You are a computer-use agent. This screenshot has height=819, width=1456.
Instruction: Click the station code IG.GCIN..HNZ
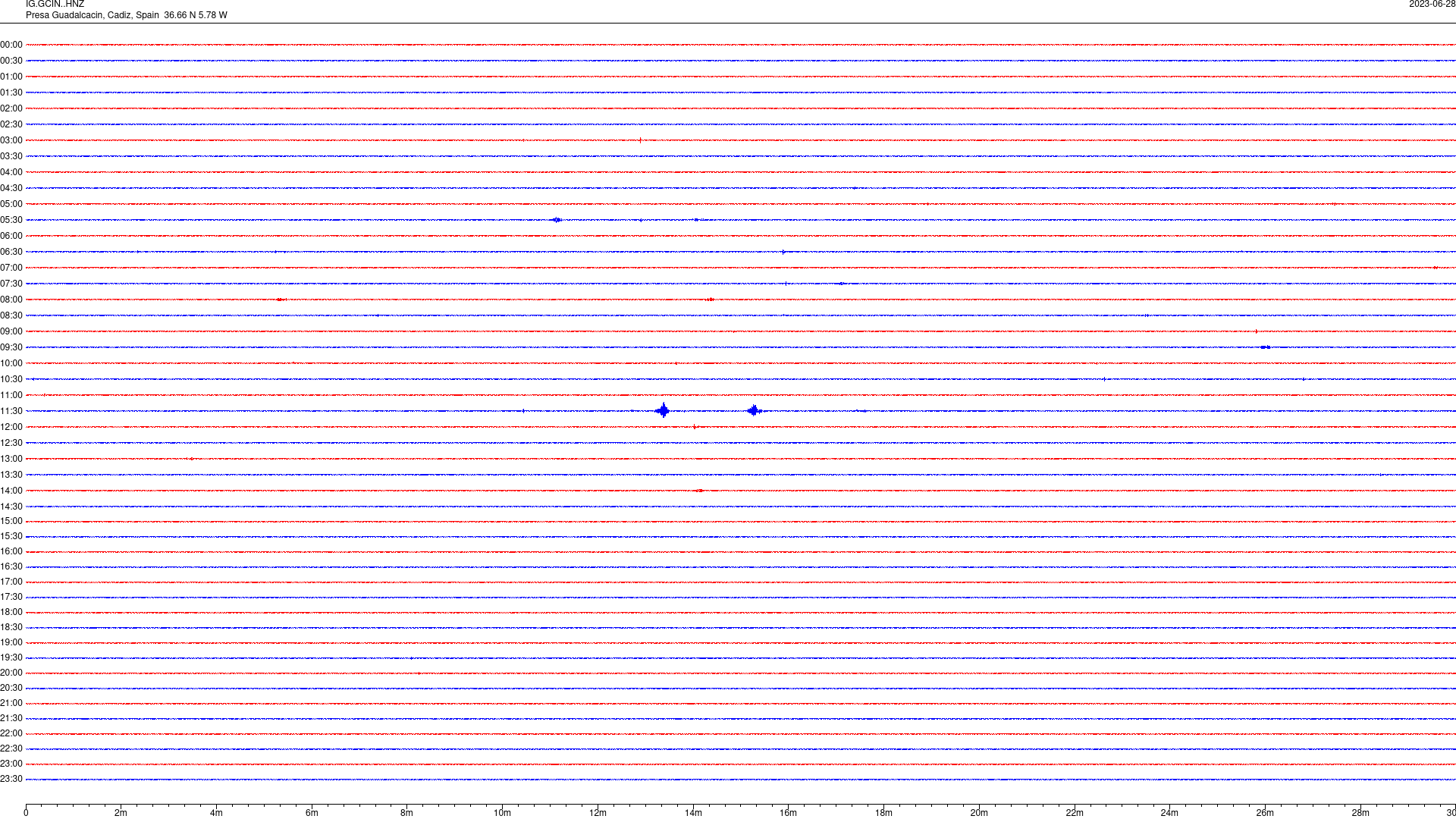[55, 4]
